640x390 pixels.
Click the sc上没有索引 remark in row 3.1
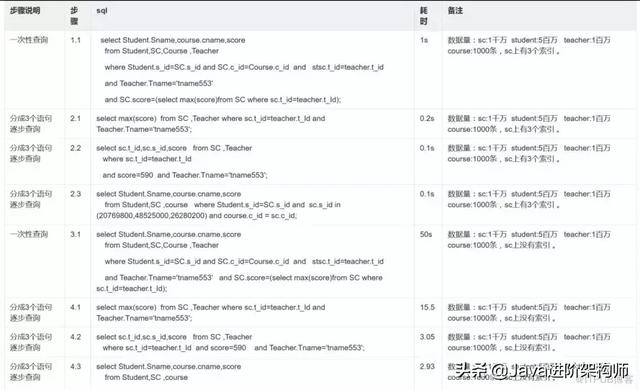click(x=529, y=239)
